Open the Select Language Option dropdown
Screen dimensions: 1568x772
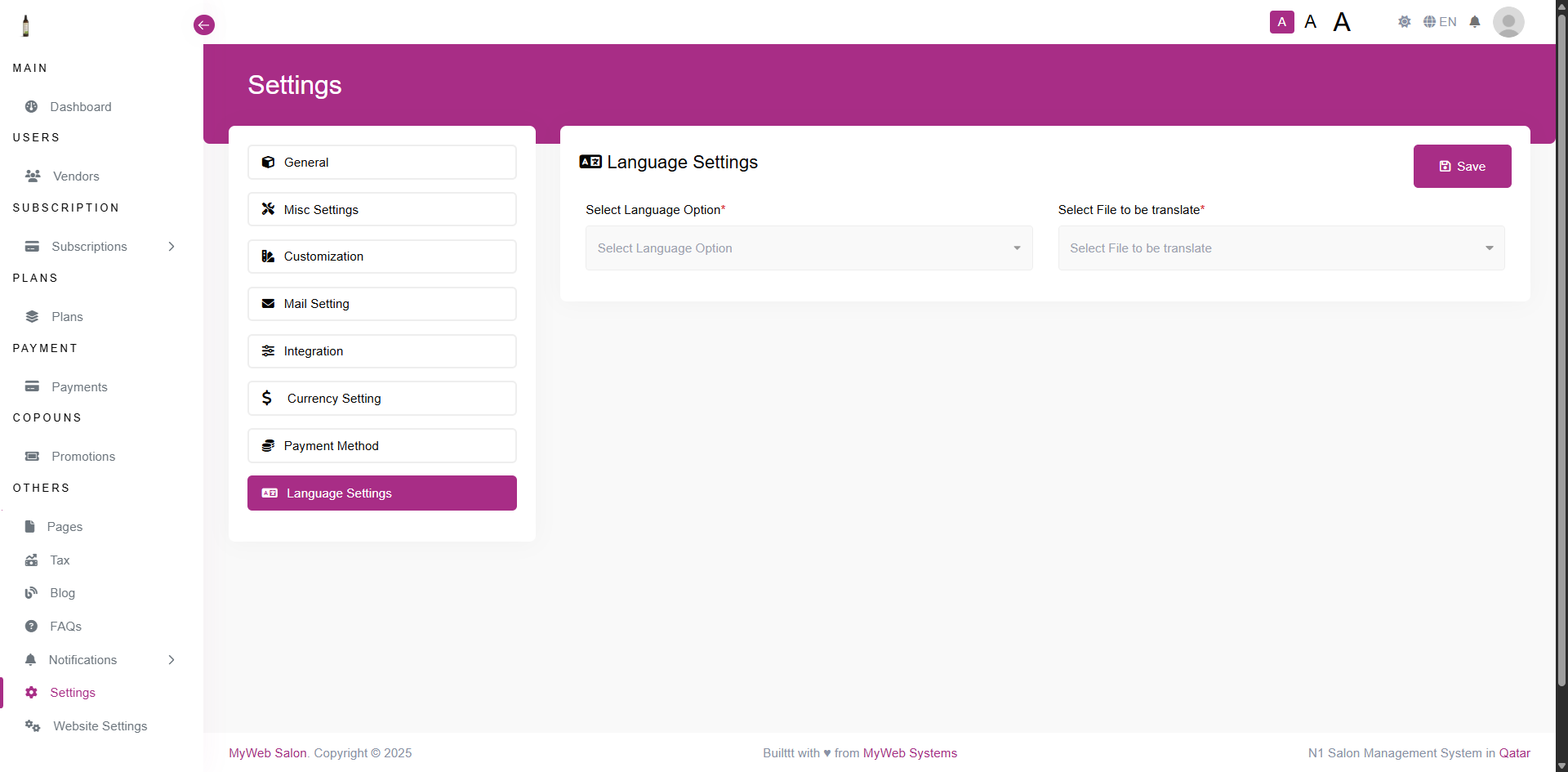[x=808, y=248]
